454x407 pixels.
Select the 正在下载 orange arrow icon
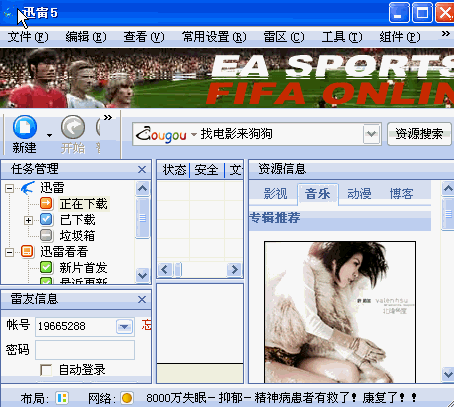coord(46,203)
